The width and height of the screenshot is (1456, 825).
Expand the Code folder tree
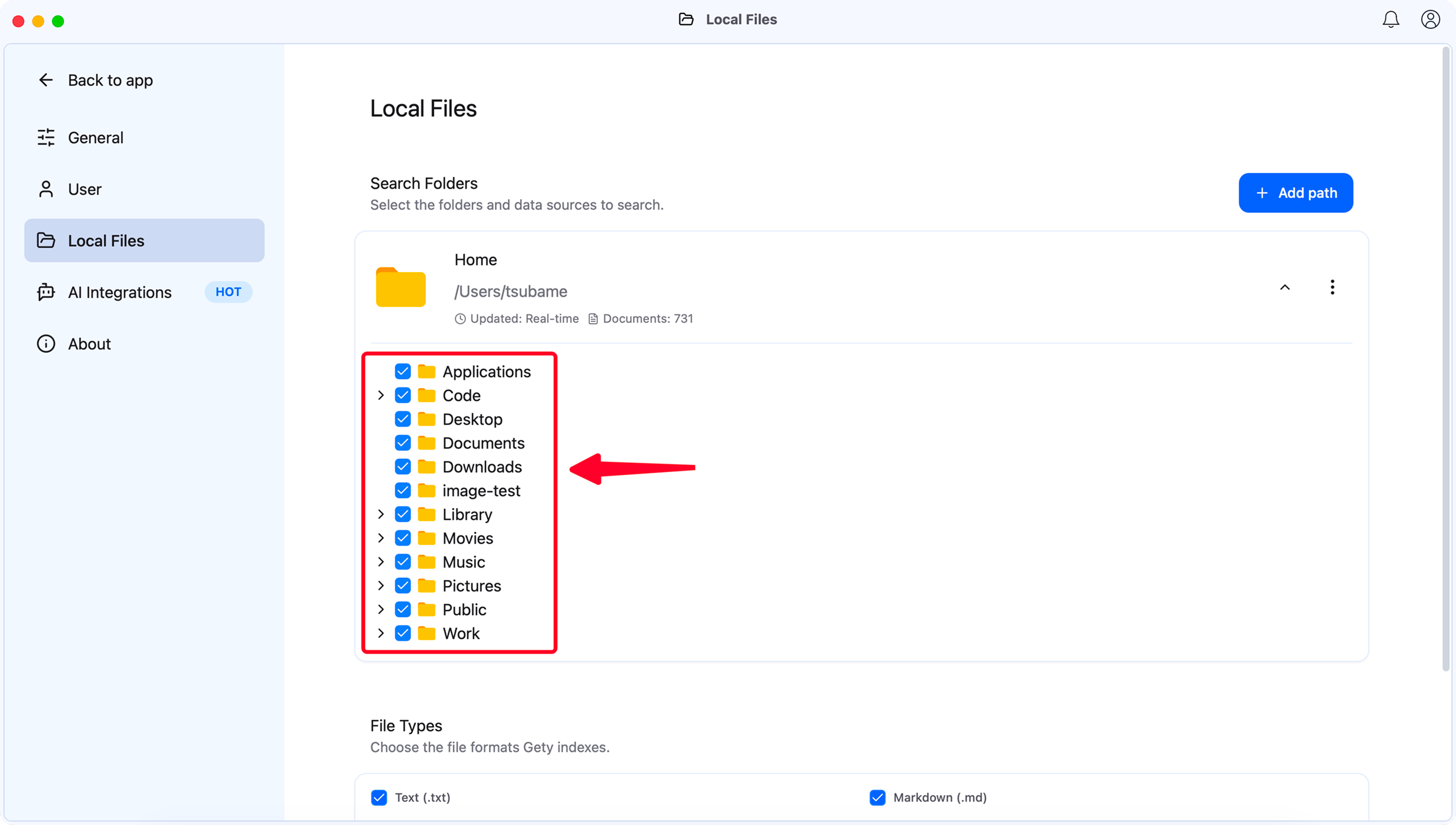(x=381, y=396)
